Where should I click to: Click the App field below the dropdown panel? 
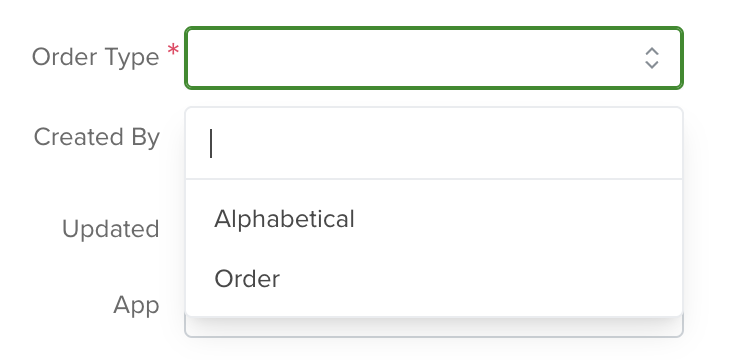pos(434,327)
